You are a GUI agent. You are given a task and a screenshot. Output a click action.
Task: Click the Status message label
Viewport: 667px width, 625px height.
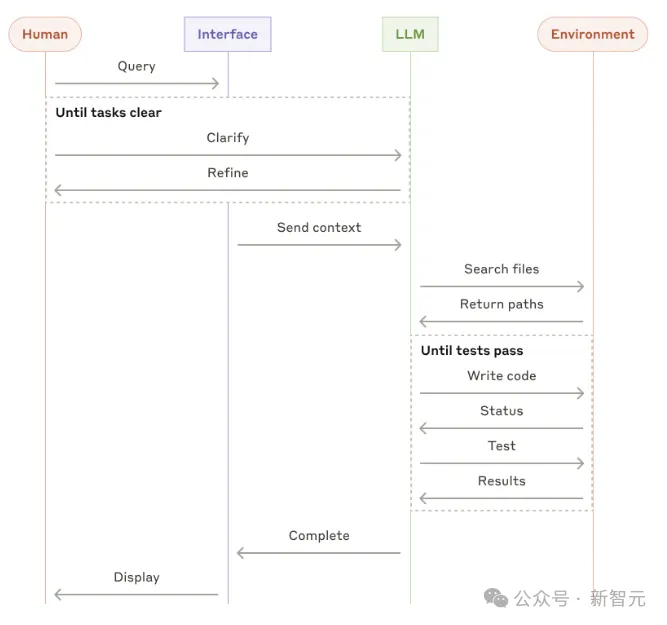point(502,411)
